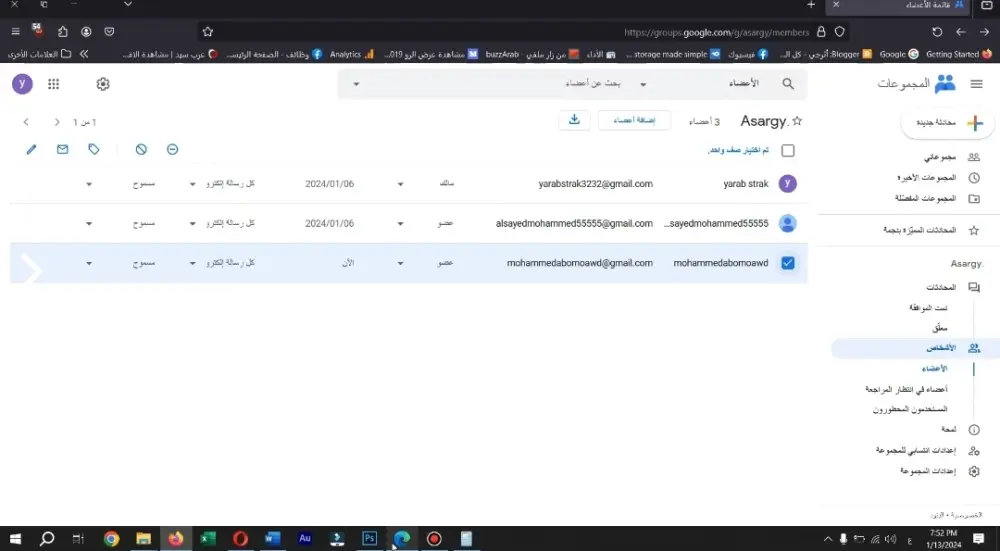
Task: Open Excel from the taskbar
Action: click(x=208, y=539)
